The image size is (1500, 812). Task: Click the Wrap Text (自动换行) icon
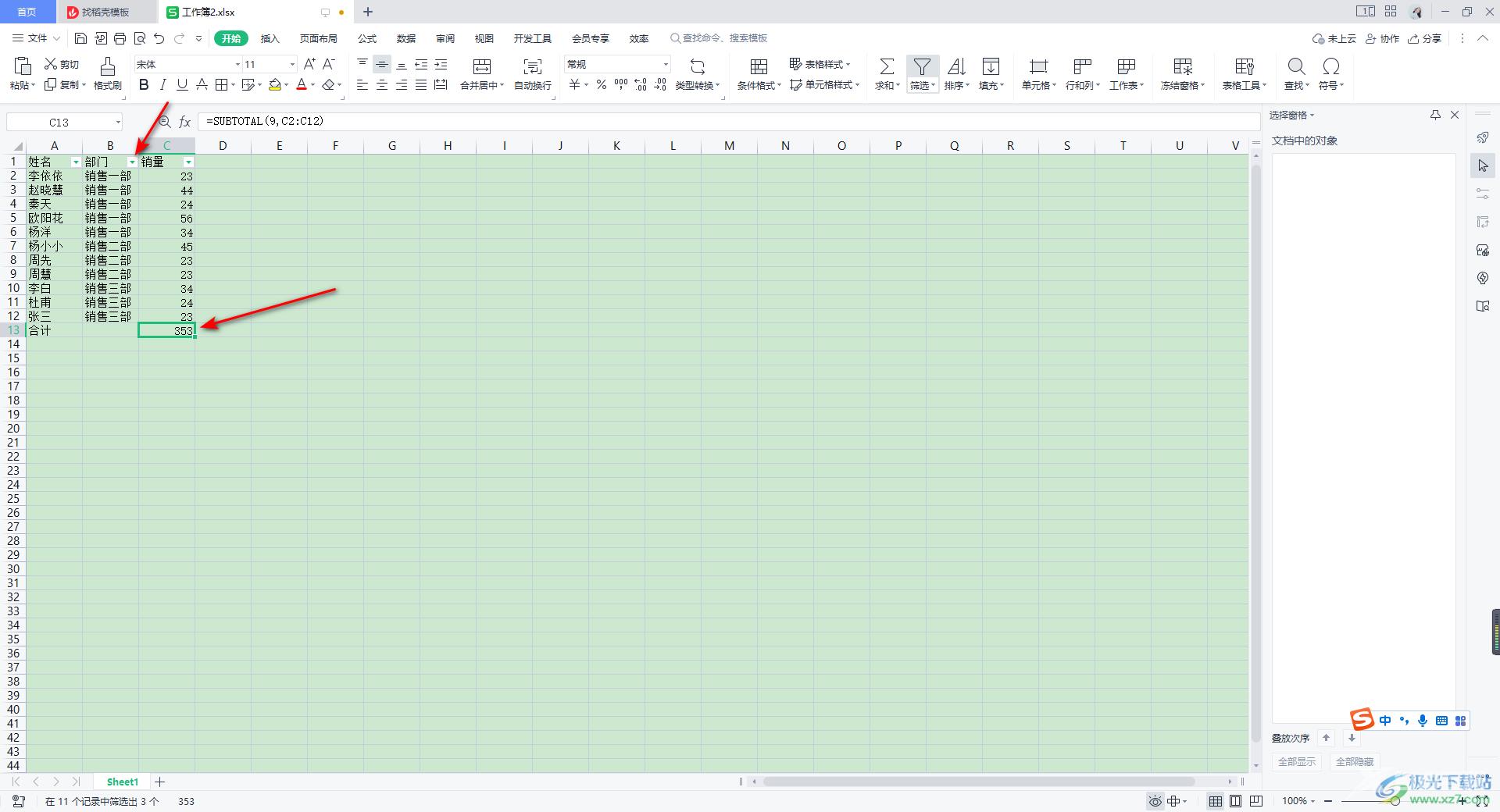[533, 66]
